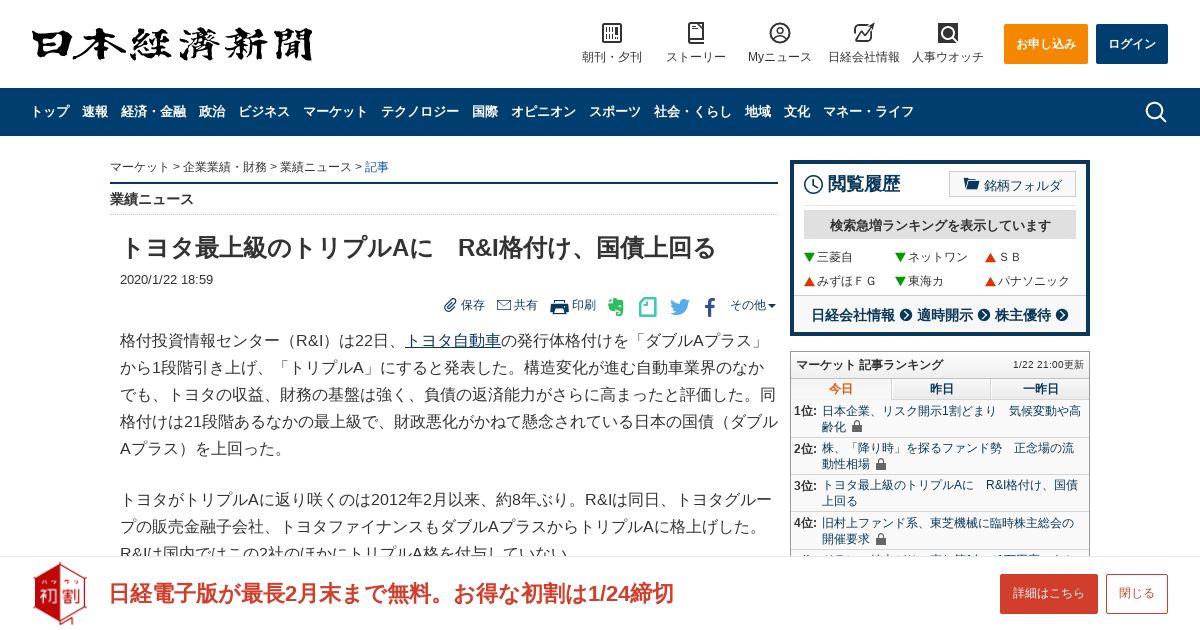This screenshot has height=630, width=1200.
Task: Switch ranking to the 一昨日 tab
Action: tap(1040, 389)
